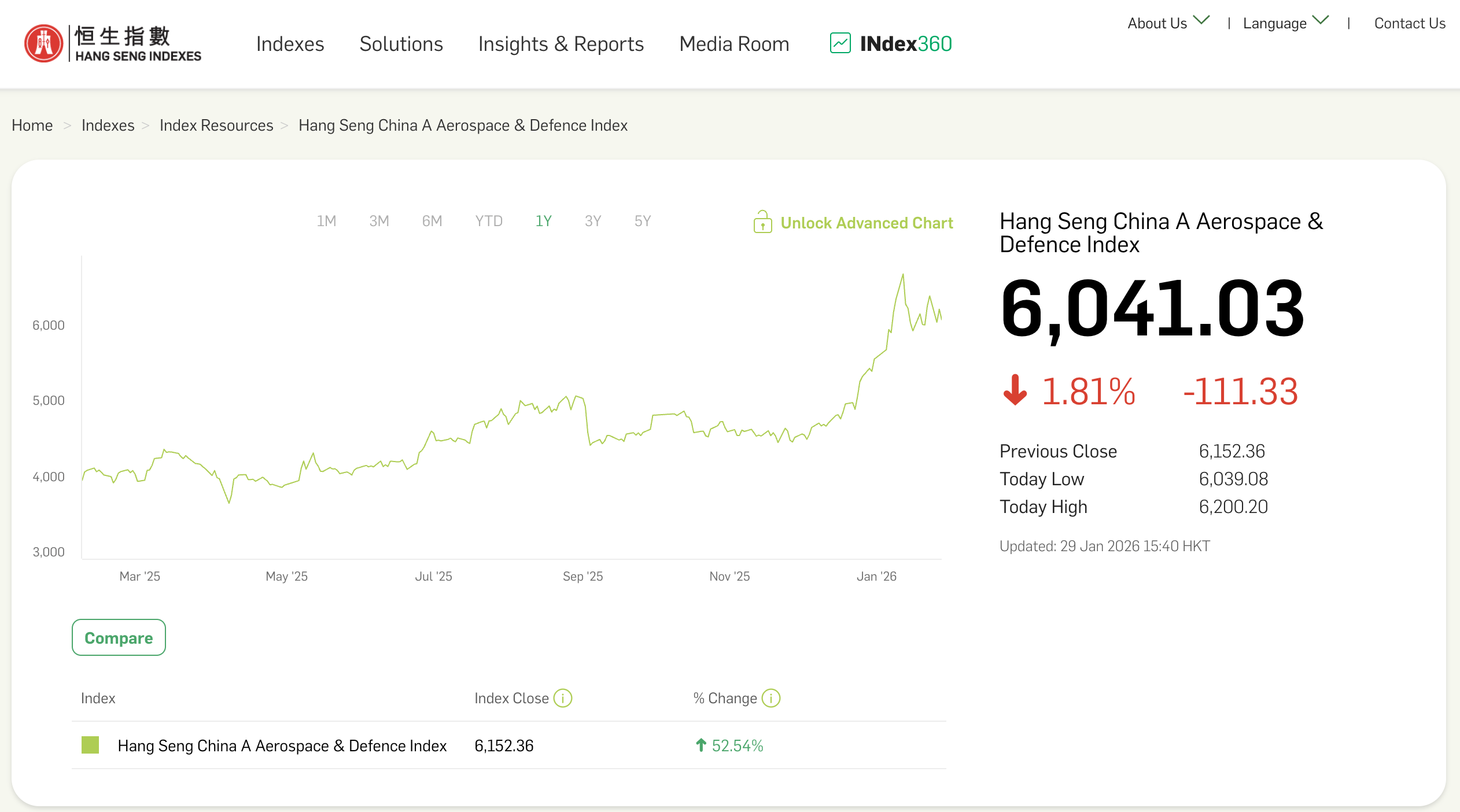Open the Contact Us page
1460x812 pixels.
point(1410,23)
